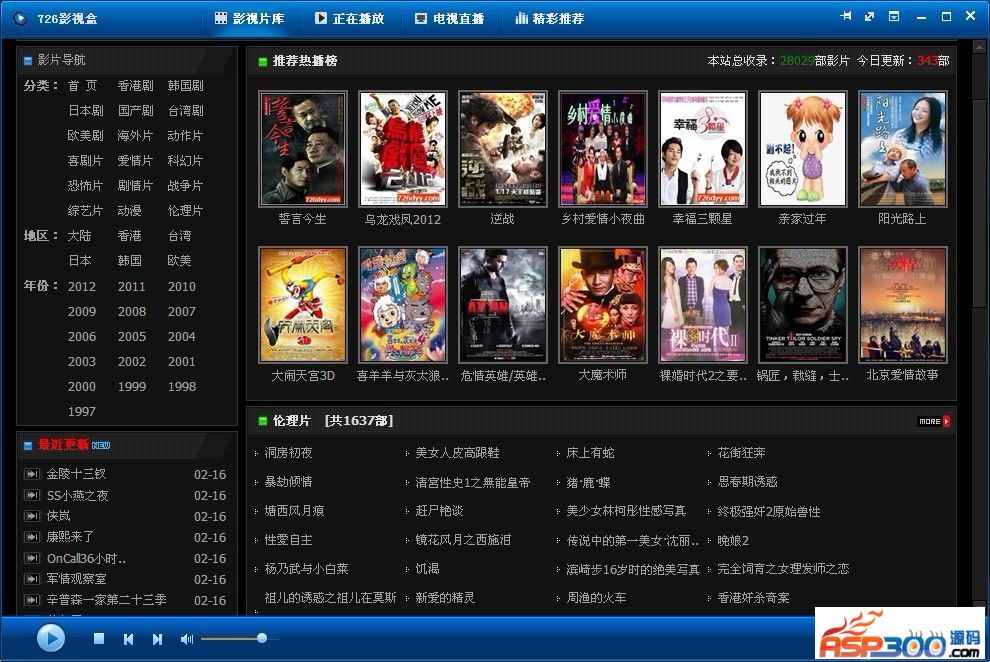This screenshot has width=990, height=662.
Task: Mute the volume speaker icon
Action: click(x=186, y=639)
